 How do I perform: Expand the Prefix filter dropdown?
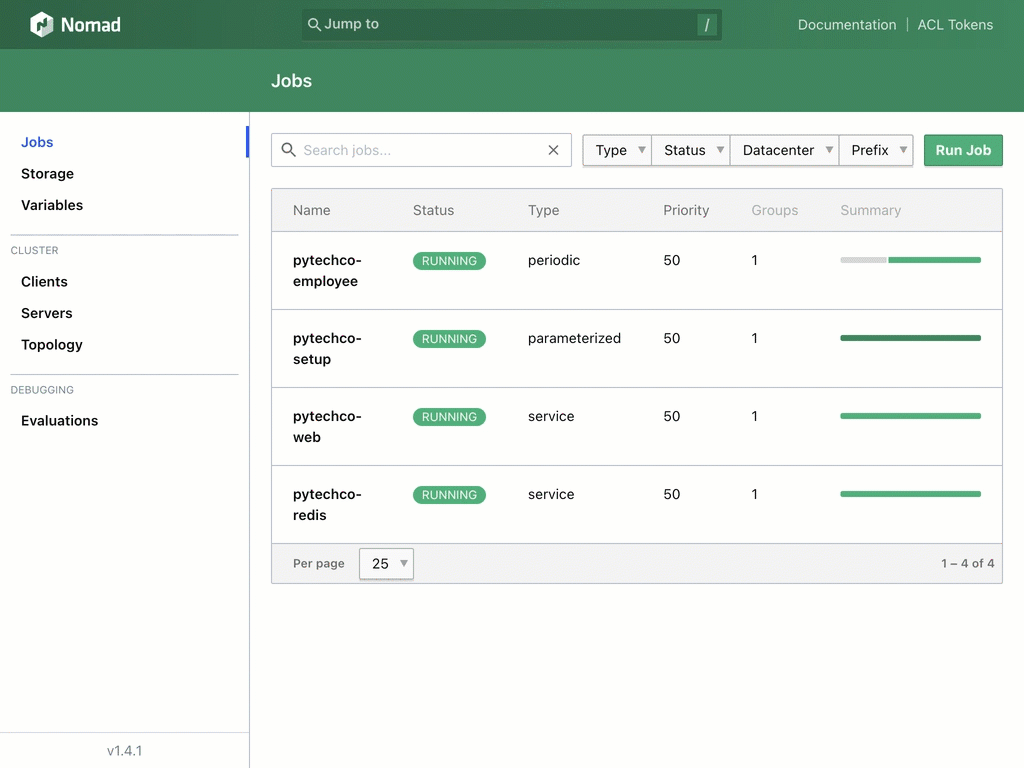tap(876, 150)
